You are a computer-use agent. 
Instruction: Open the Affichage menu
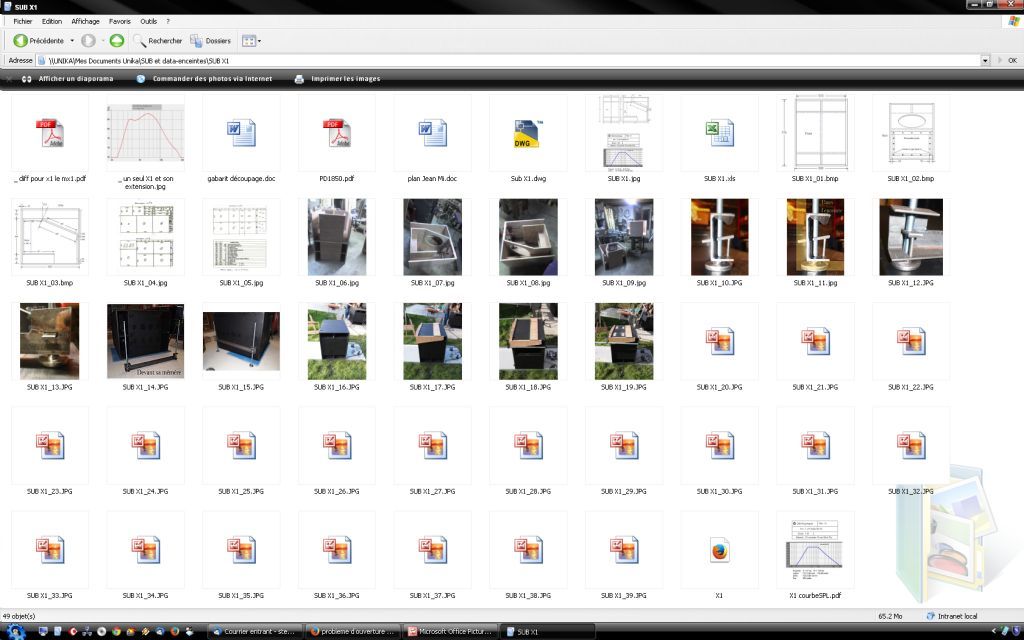pyautogui.click(x=86, y=22)
